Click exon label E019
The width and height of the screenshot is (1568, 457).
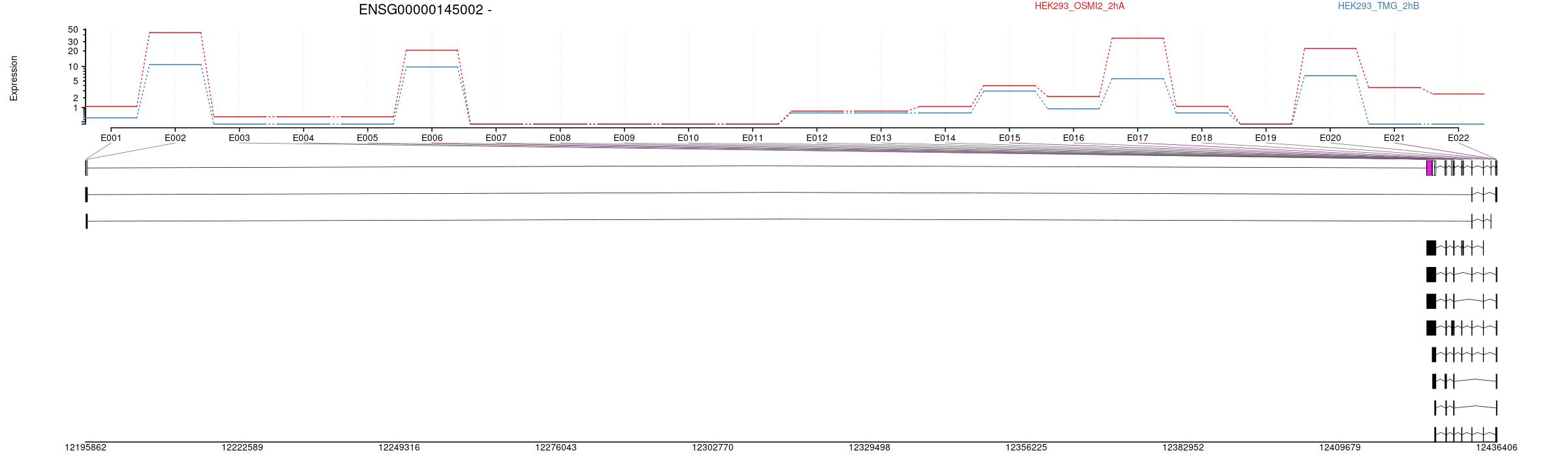coord(1266,138)
